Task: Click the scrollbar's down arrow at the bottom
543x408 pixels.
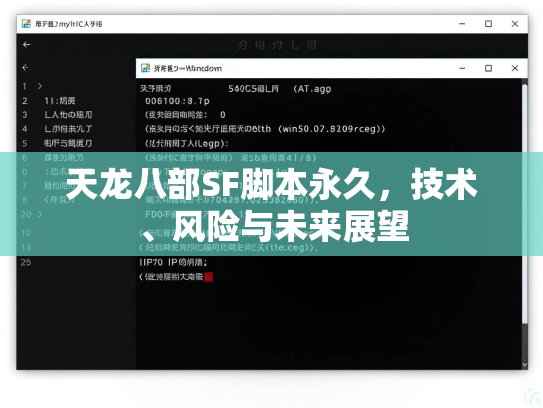Action: (x=525, y=365)
